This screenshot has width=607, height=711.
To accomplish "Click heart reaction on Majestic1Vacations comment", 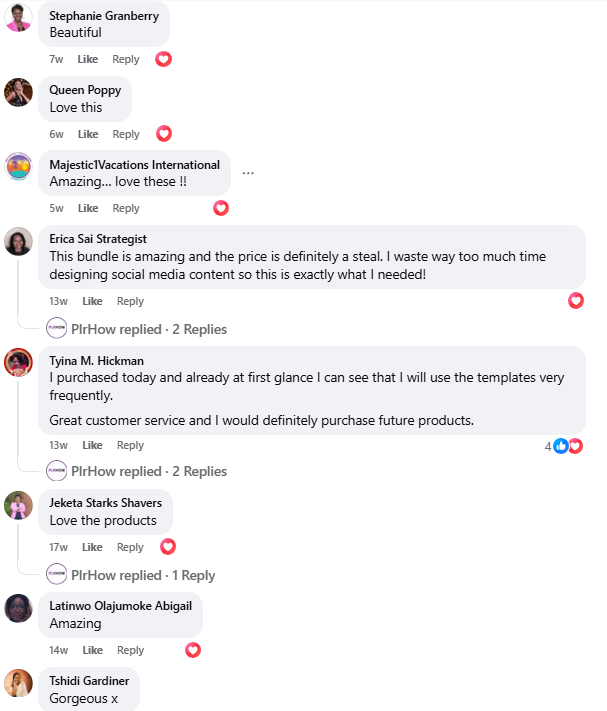I will 221,208.
